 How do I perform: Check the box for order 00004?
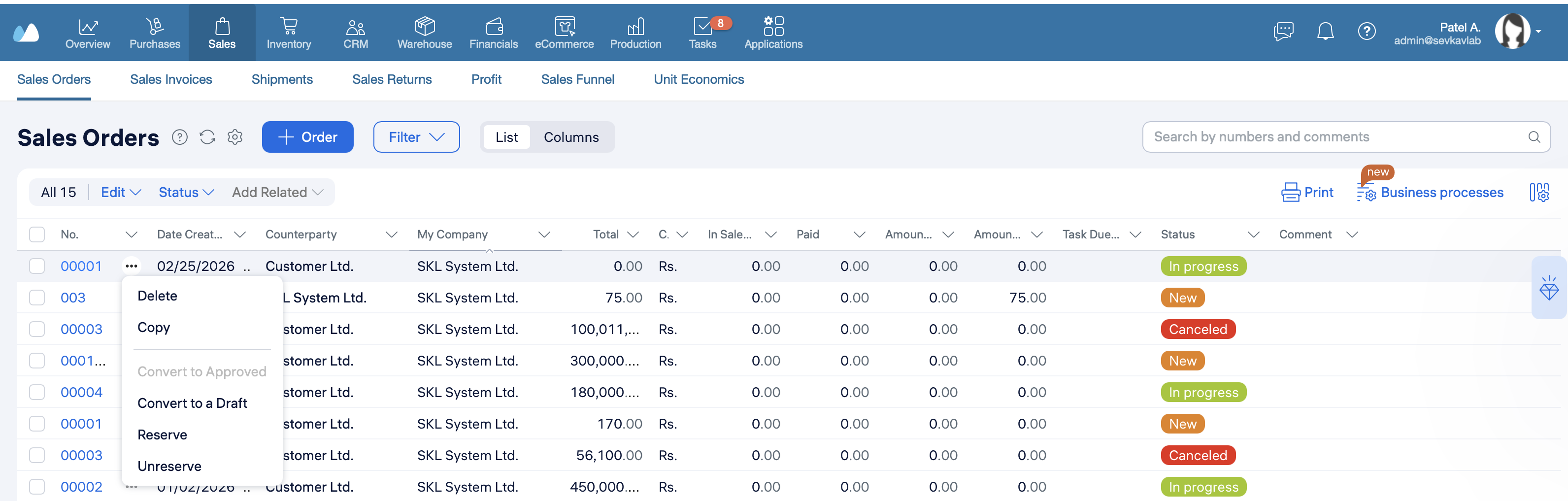coord(37,392)
